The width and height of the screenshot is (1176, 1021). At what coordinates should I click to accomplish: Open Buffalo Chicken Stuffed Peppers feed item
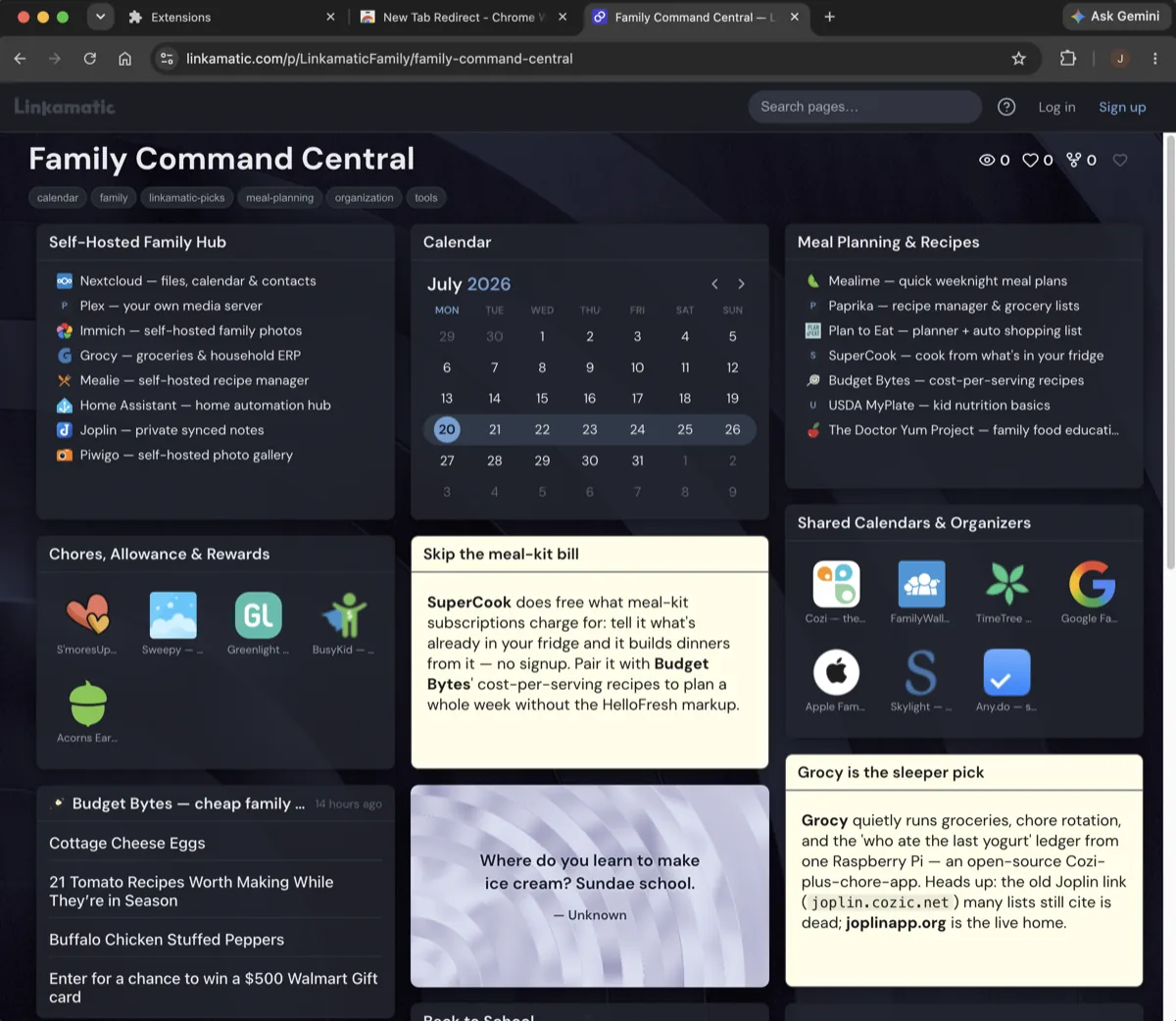tap(167, 940)
